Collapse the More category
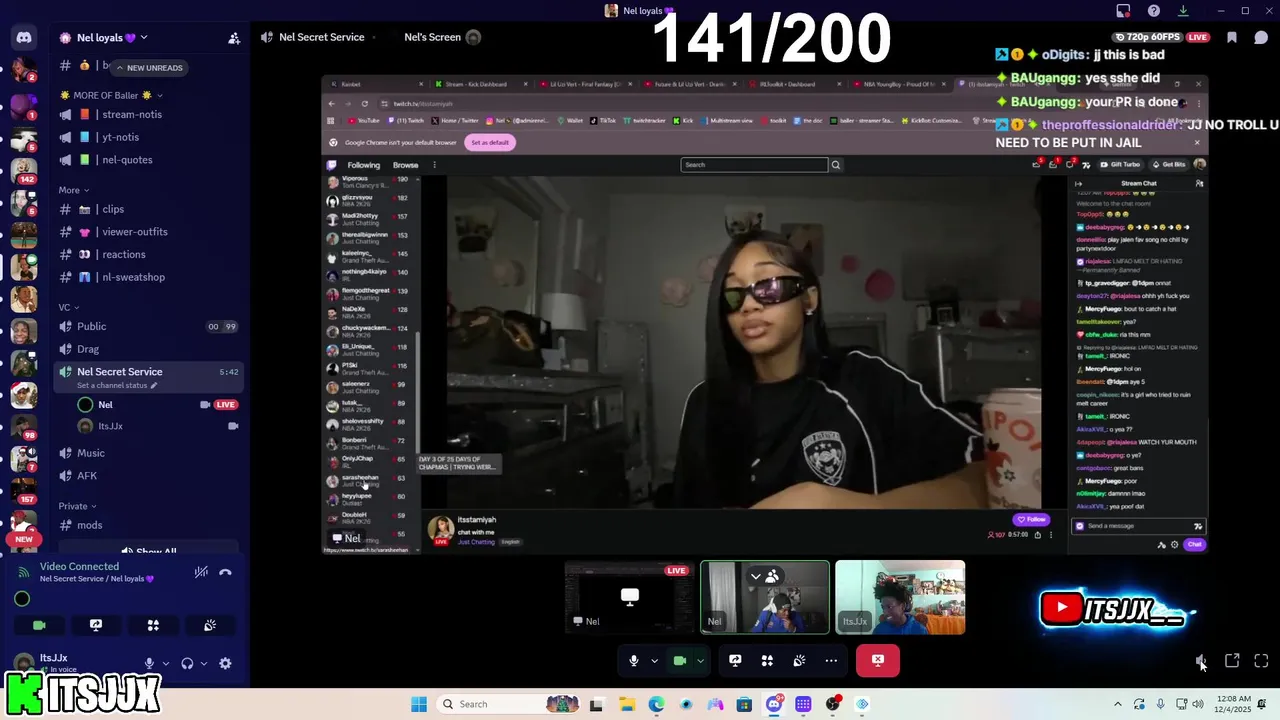This screenshot has height=720, width=1280. (x=74, y=190)
